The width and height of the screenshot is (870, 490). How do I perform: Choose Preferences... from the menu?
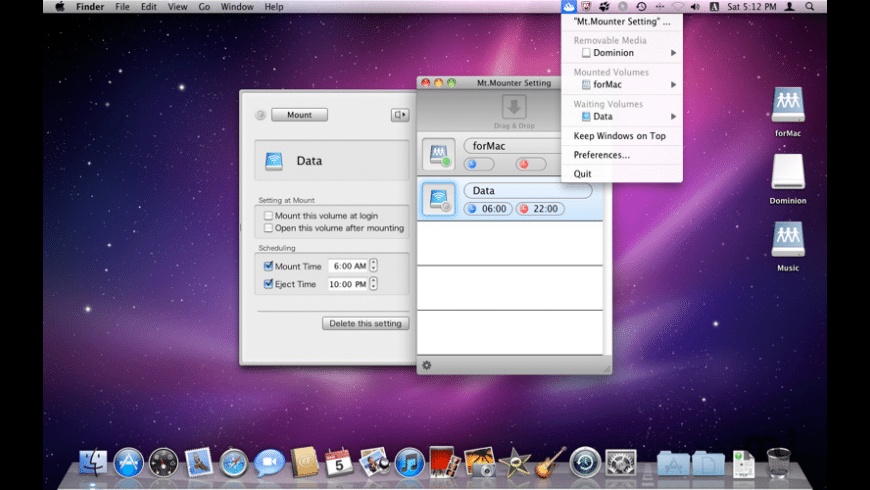tap(601, 155)
